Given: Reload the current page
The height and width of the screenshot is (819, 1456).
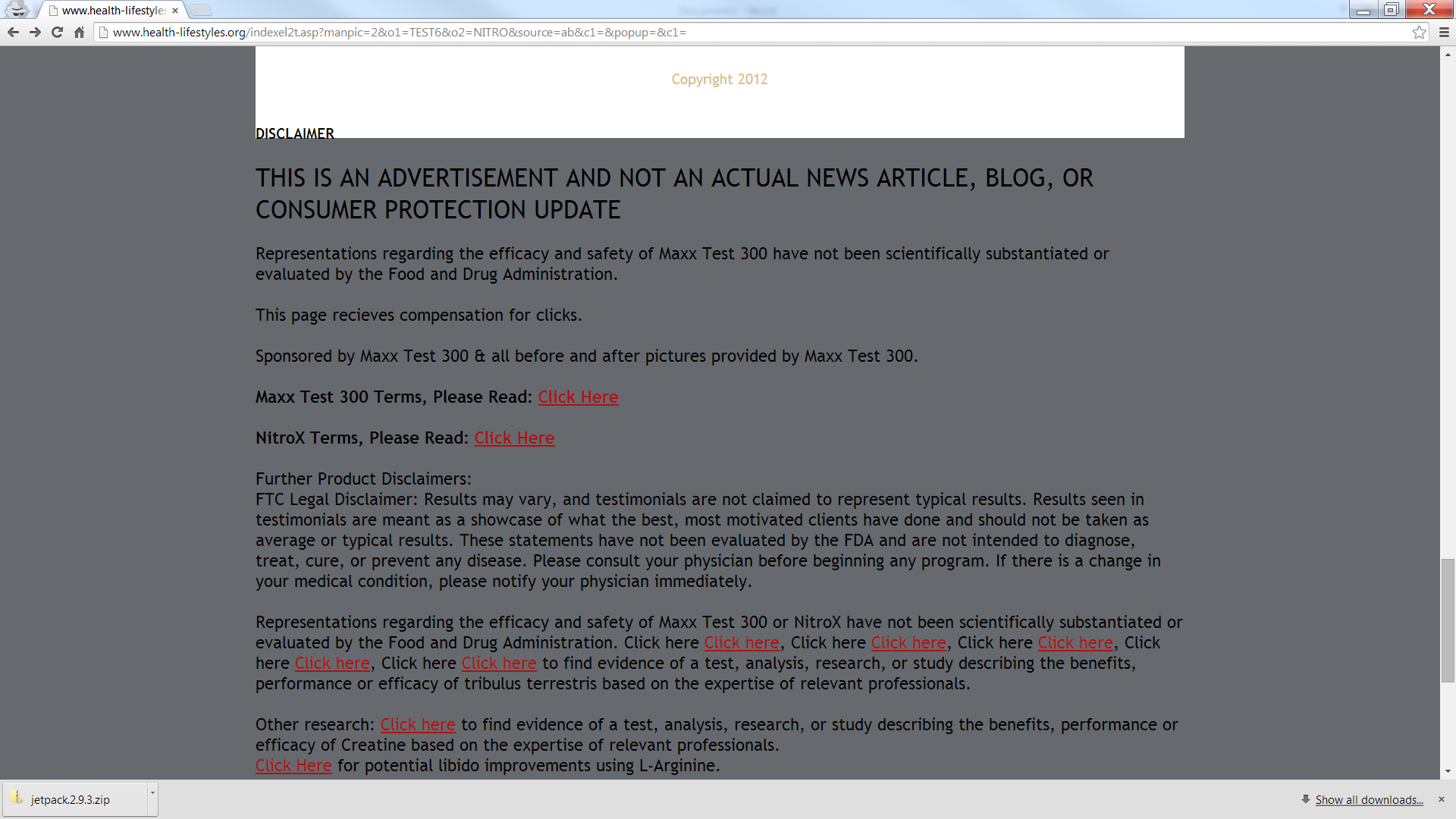Looking at the screenshot, I should [x=57, y=33].
